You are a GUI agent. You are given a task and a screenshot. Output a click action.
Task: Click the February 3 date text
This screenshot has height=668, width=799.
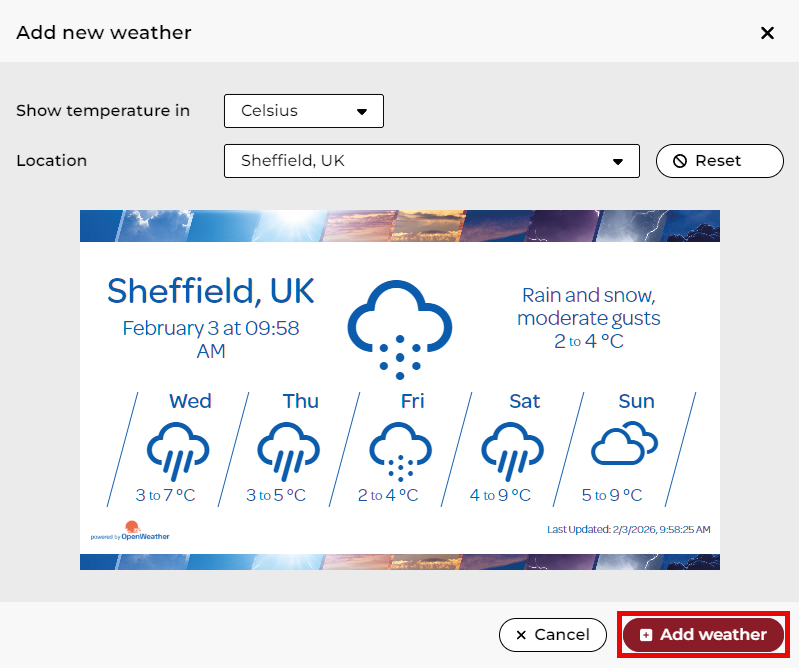tap(210, 338)
